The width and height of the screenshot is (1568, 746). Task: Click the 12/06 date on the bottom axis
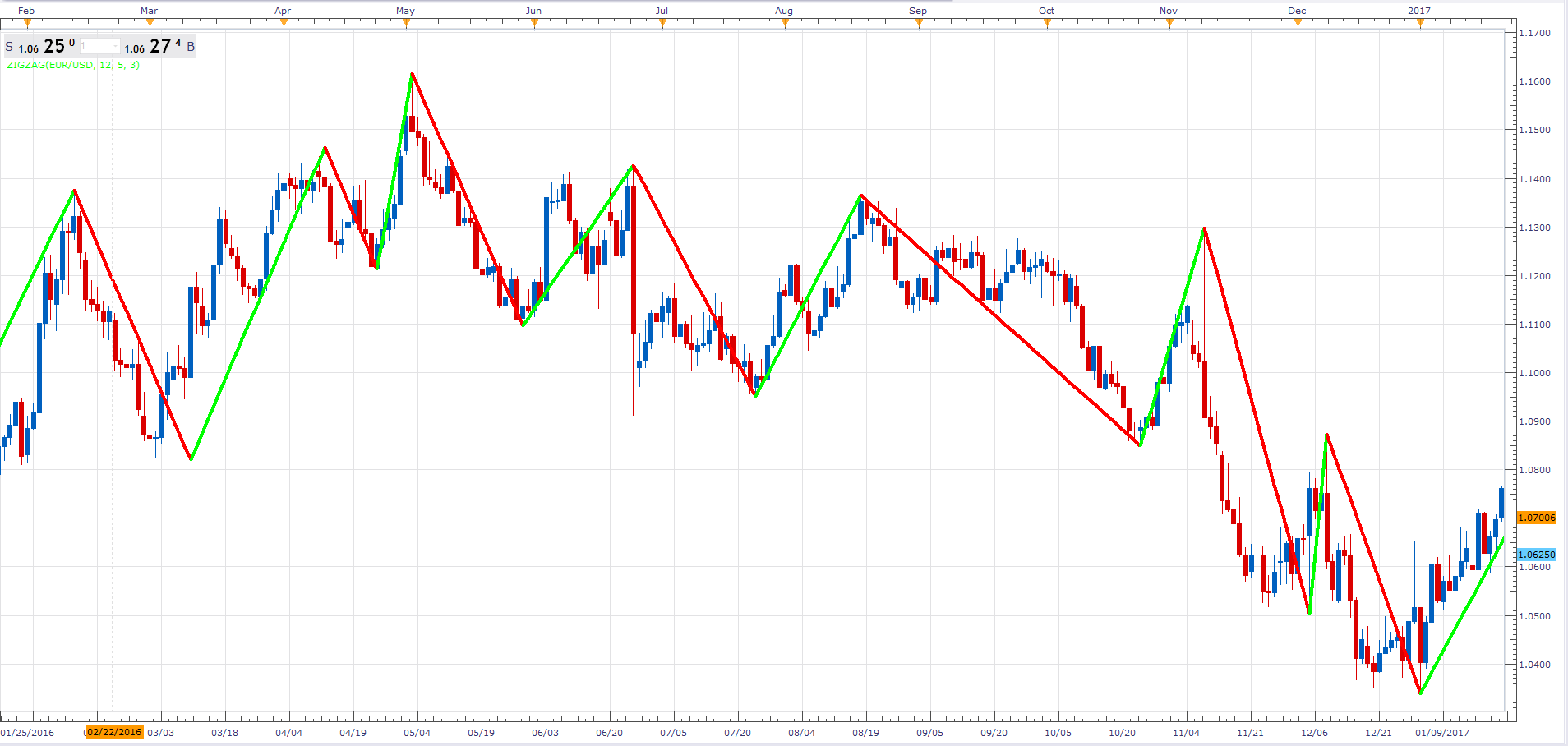(x=1315, y=733)
